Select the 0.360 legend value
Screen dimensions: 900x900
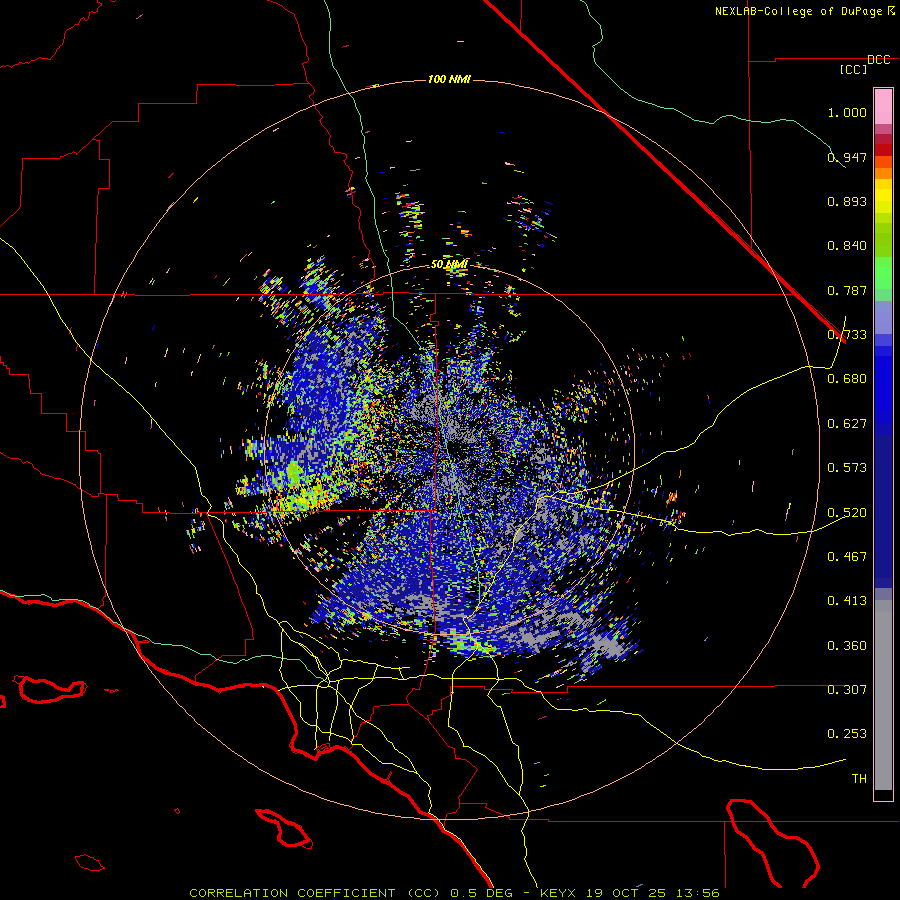847,646
